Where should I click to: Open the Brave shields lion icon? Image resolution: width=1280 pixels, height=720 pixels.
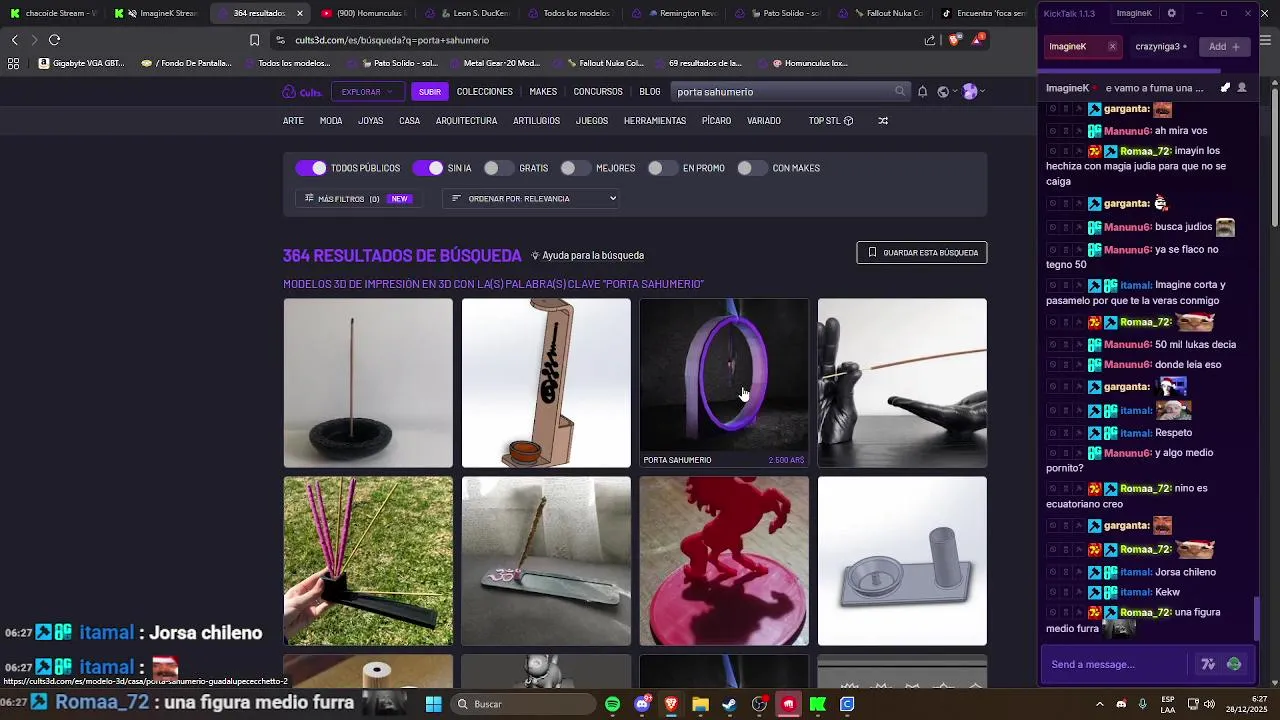(953, 40)
